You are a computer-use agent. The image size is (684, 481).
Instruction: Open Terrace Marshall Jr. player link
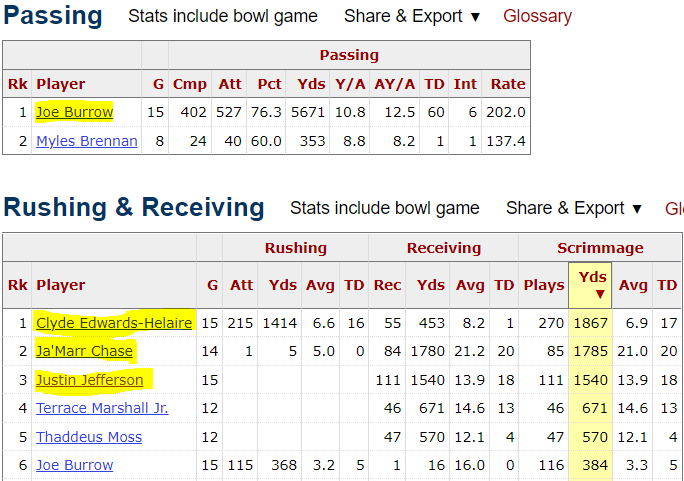pos(102,408)
